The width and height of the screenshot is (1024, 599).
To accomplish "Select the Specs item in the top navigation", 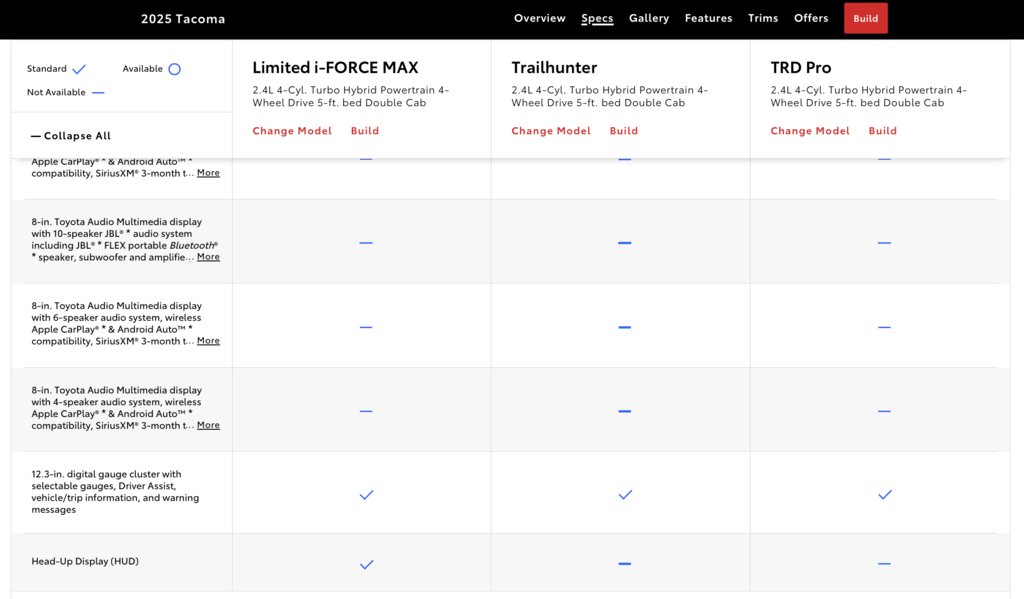I will pos(597,18).
